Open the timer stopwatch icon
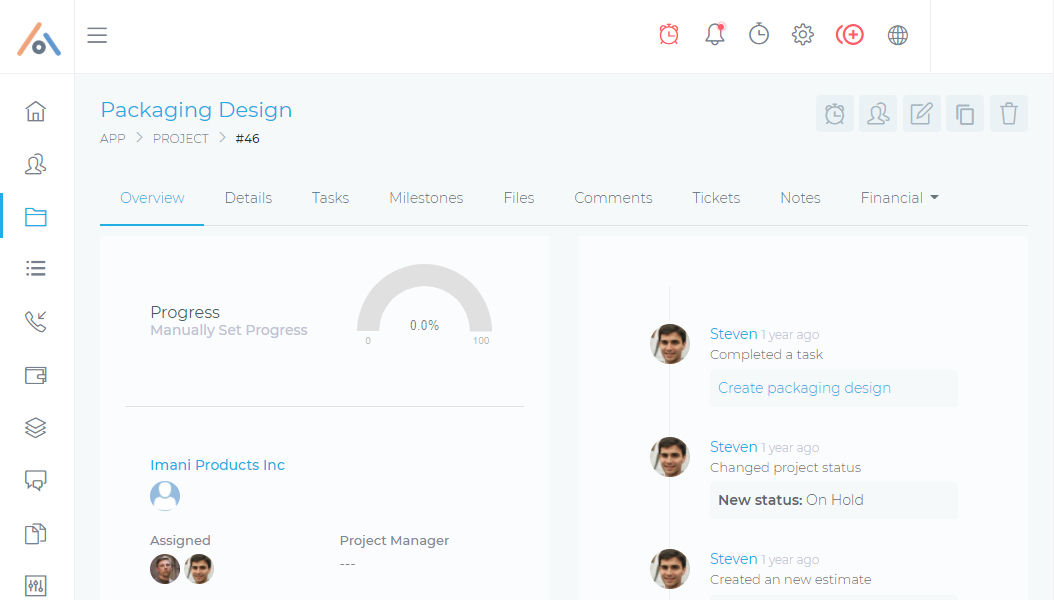Viewport: 1054px width, 600px height. (759, 35)
